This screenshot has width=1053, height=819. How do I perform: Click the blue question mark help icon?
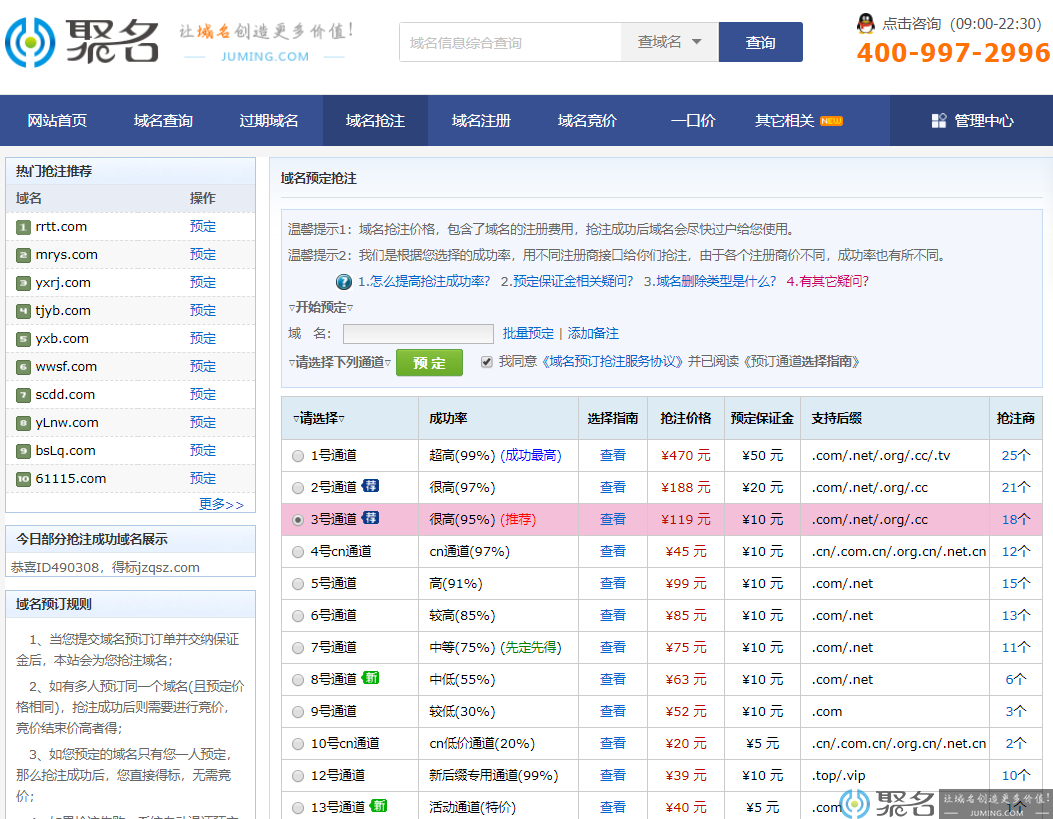(x=343, y=282)
